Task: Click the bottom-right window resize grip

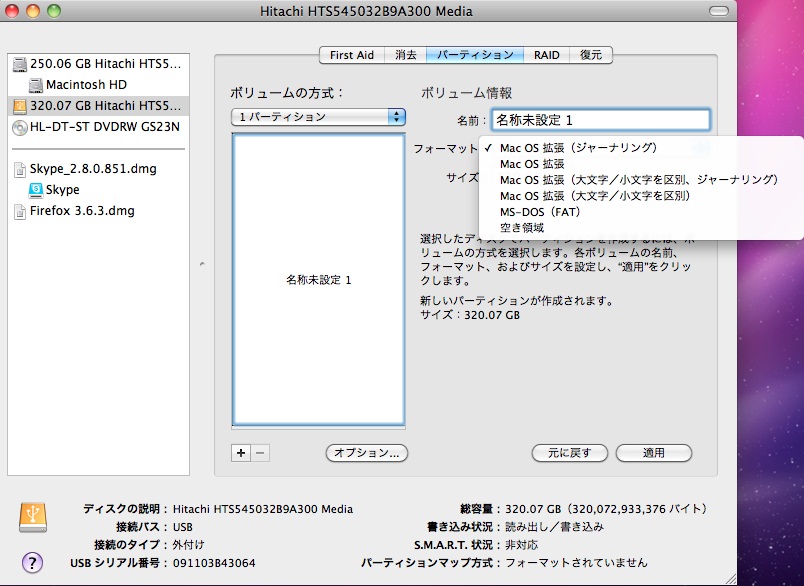Action: [x=730, y=579]
